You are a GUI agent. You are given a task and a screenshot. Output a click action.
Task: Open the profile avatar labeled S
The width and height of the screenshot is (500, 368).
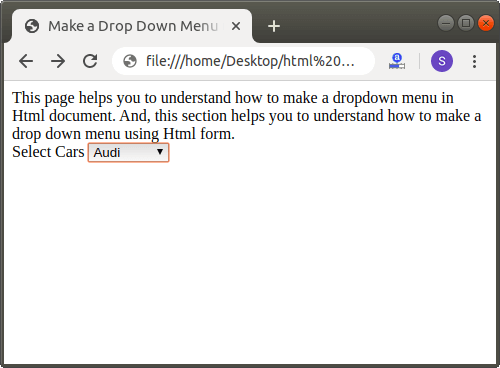point(442,61)
